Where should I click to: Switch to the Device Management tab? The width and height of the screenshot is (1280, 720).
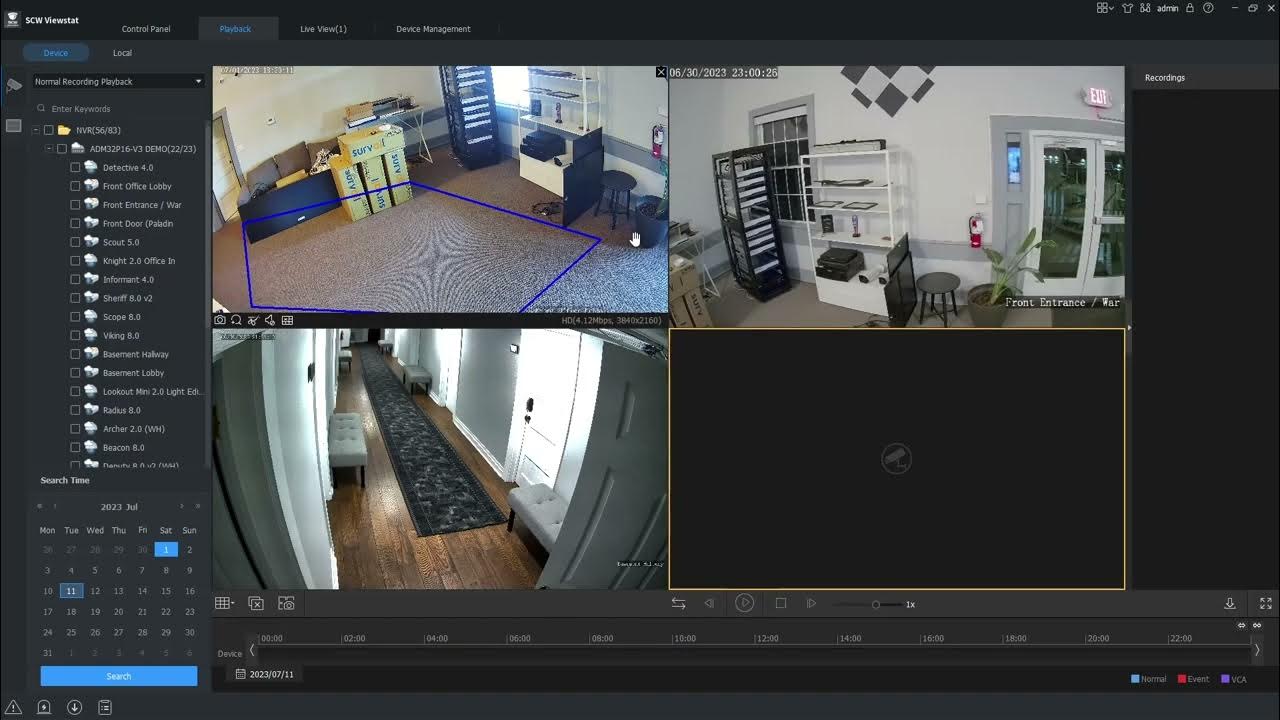pos(433,29)
